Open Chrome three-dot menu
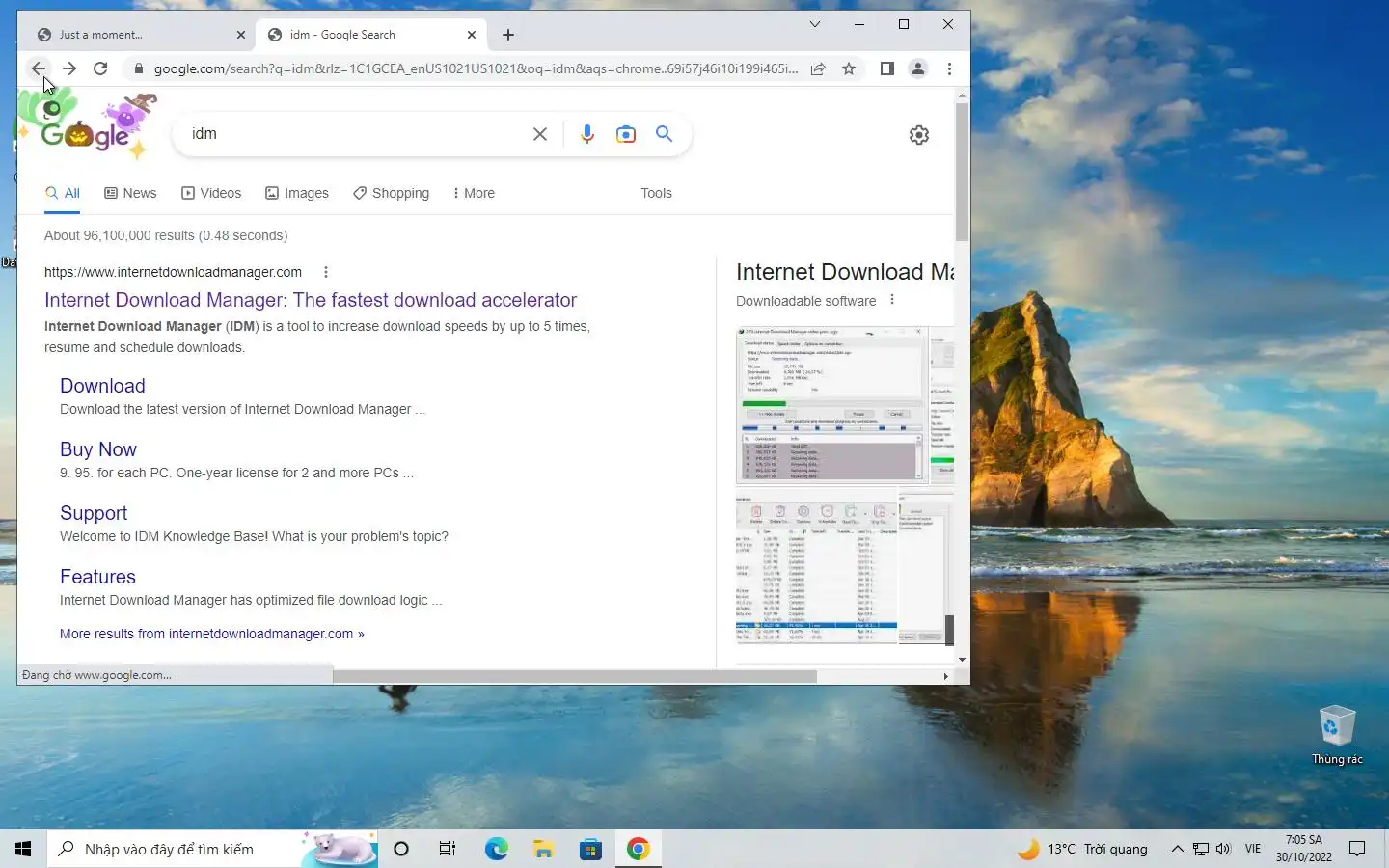 [x=949, y=68]
